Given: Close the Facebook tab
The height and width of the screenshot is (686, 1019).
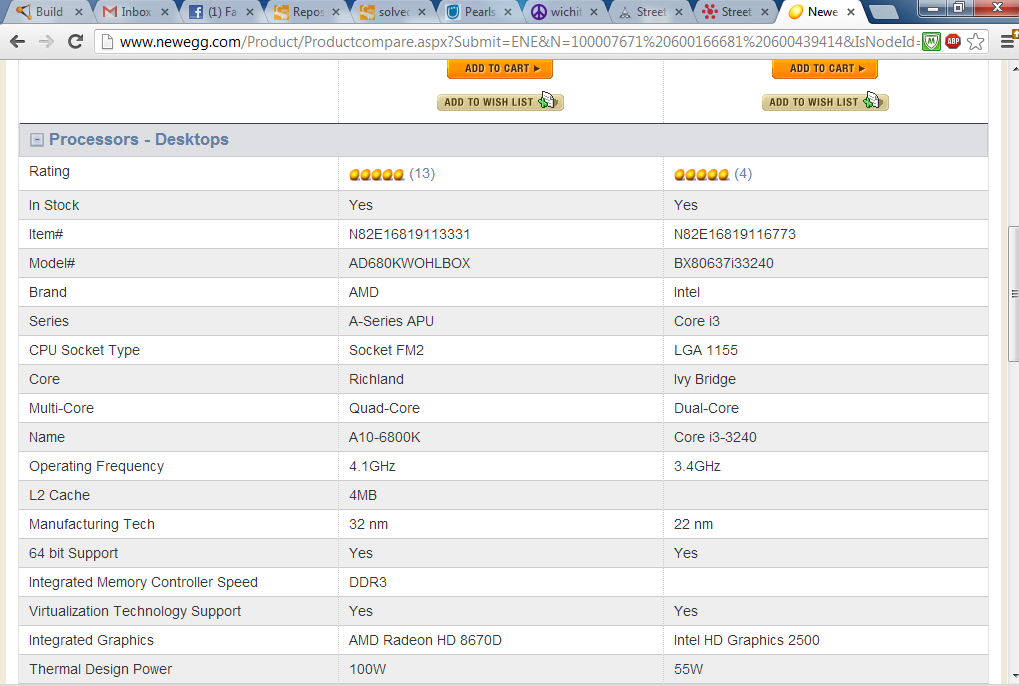Looking at the screenshot, I should click(250, 12).
